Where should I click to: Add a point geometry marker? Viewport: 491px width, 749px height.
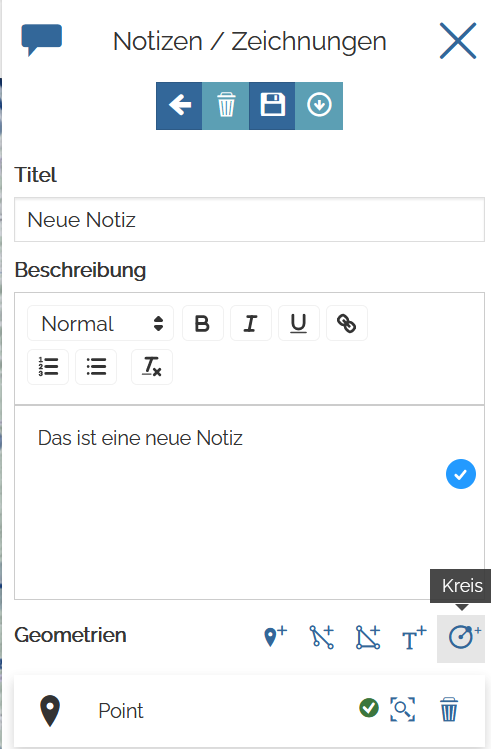[275, 637]
